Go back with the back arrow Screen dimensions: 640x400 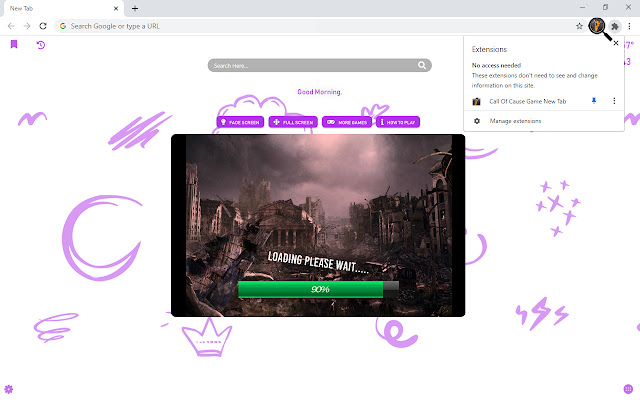pos(11,26)
